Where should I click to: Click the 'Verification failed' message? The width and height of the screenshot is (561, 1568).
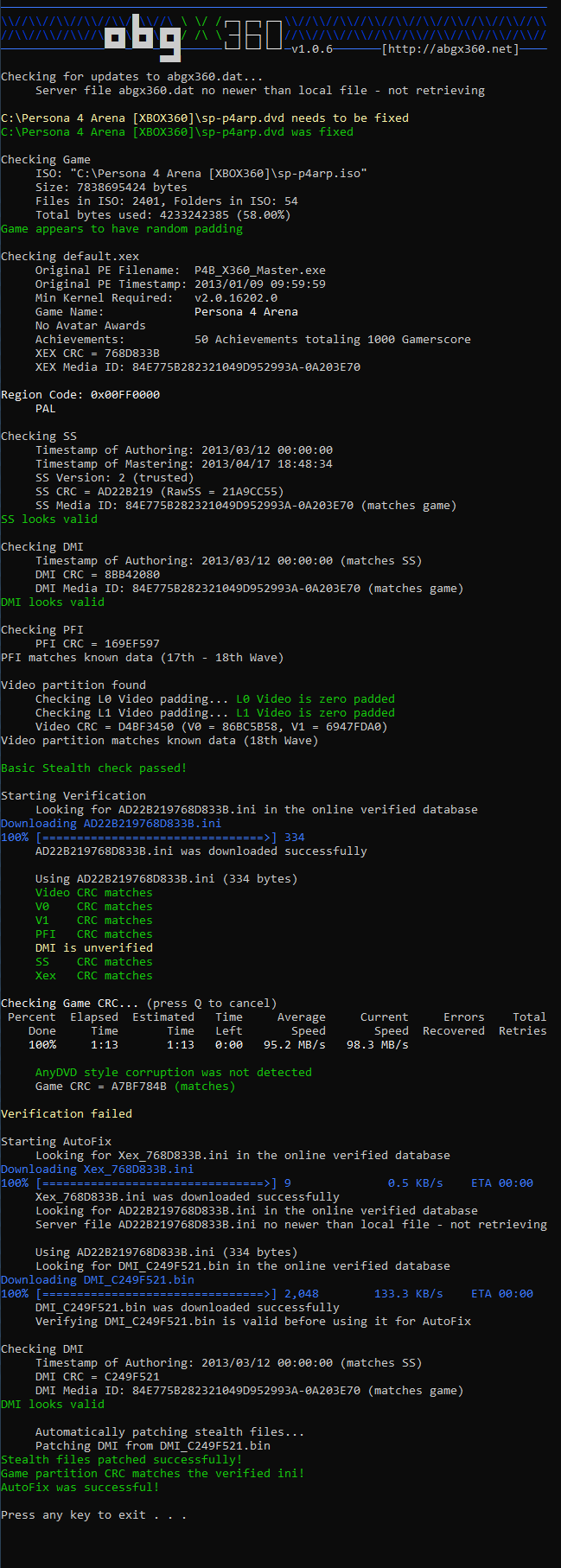67,1114
